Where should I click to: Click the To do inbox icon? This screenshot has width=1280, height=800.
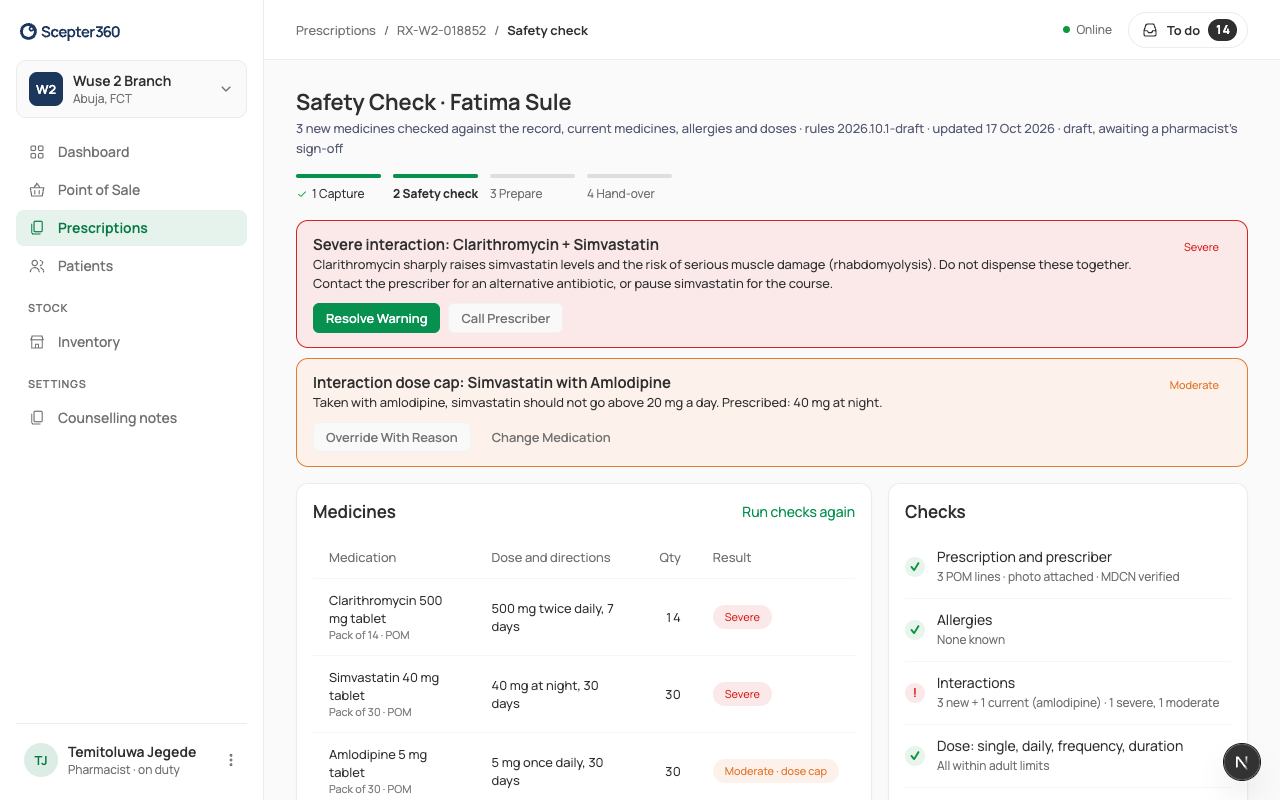pyautogui.click(x=1150, y=30)
